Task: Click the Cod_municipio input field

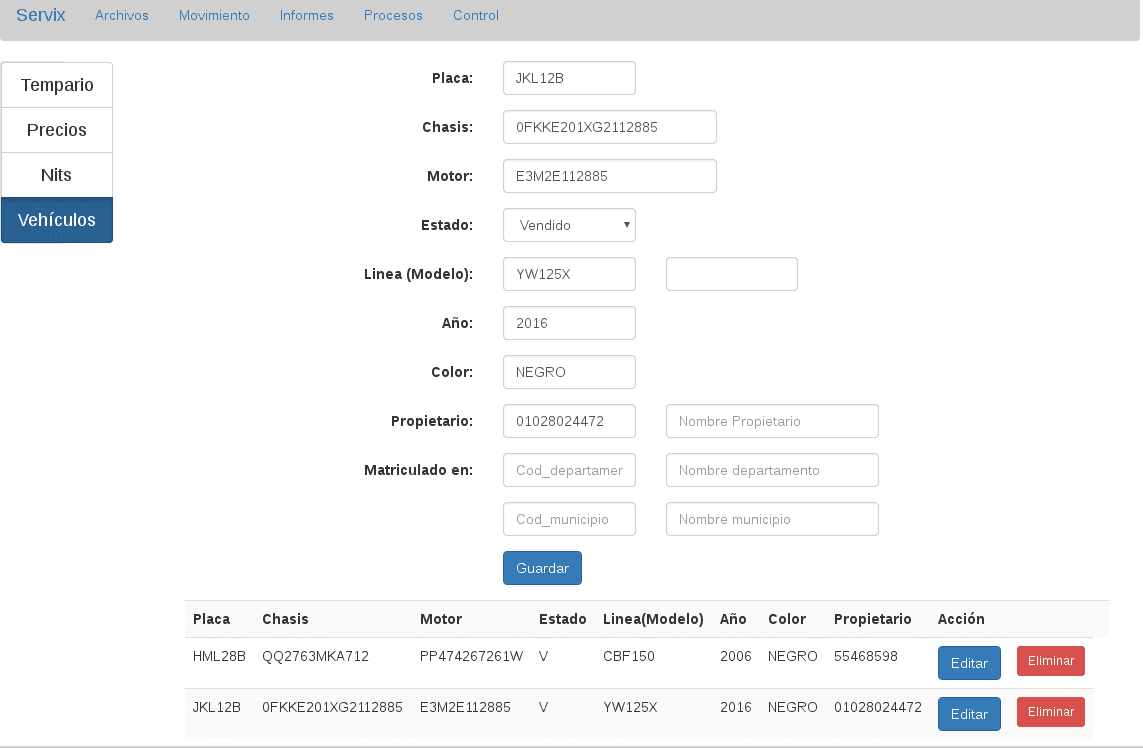Action: pos(569,519)
